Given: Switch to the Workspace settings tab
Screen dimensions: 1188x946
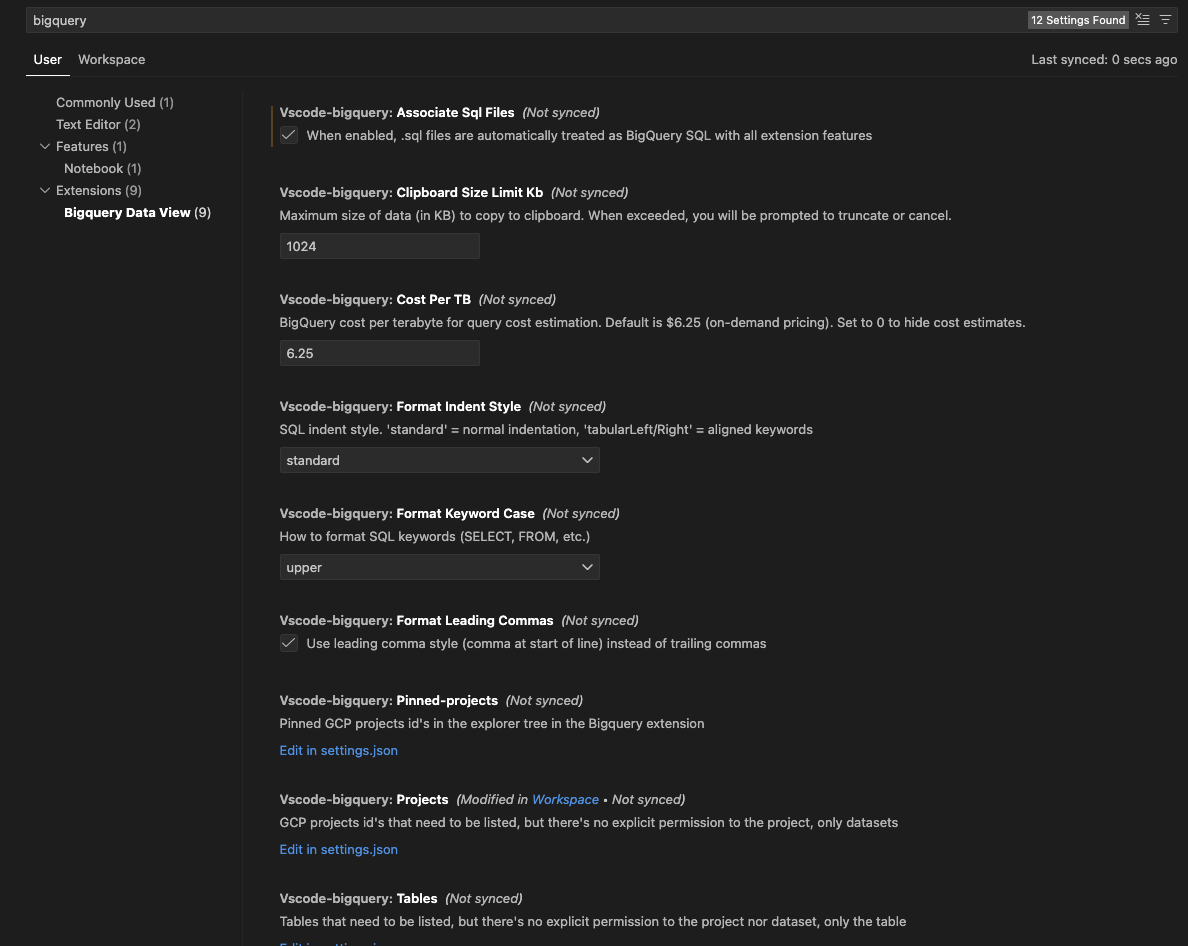Looking at the screenshot, I should [111, 59].
